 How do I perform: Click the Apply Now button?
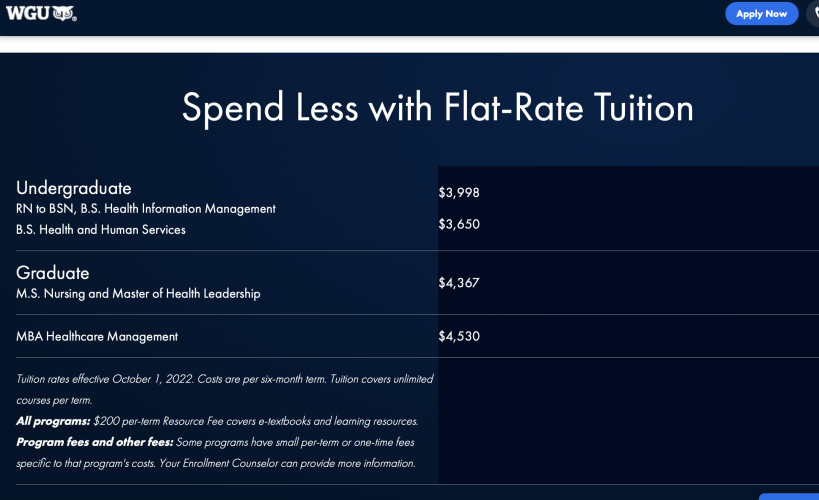pyautogui.click(x=761, y=14)
